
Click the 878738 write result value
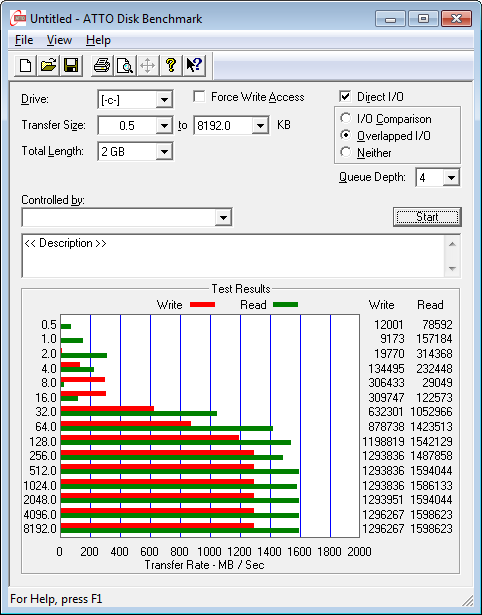click(386, 426)
